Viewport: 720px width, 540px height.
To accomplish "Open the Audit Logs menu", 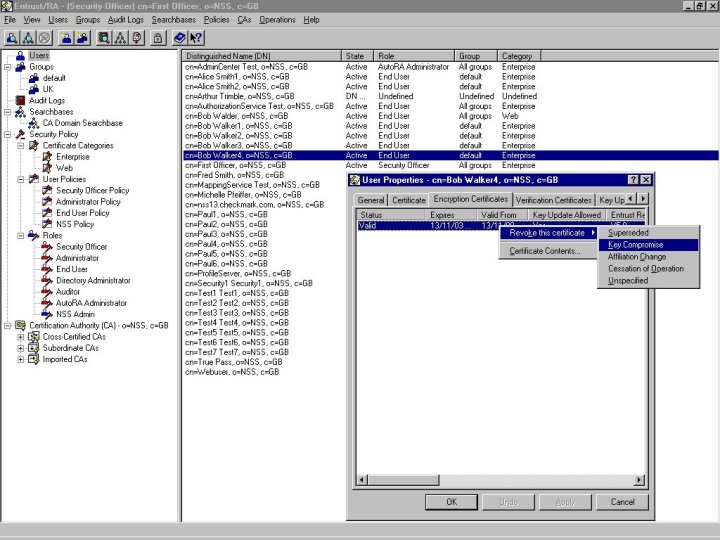I will click(126, 20).
